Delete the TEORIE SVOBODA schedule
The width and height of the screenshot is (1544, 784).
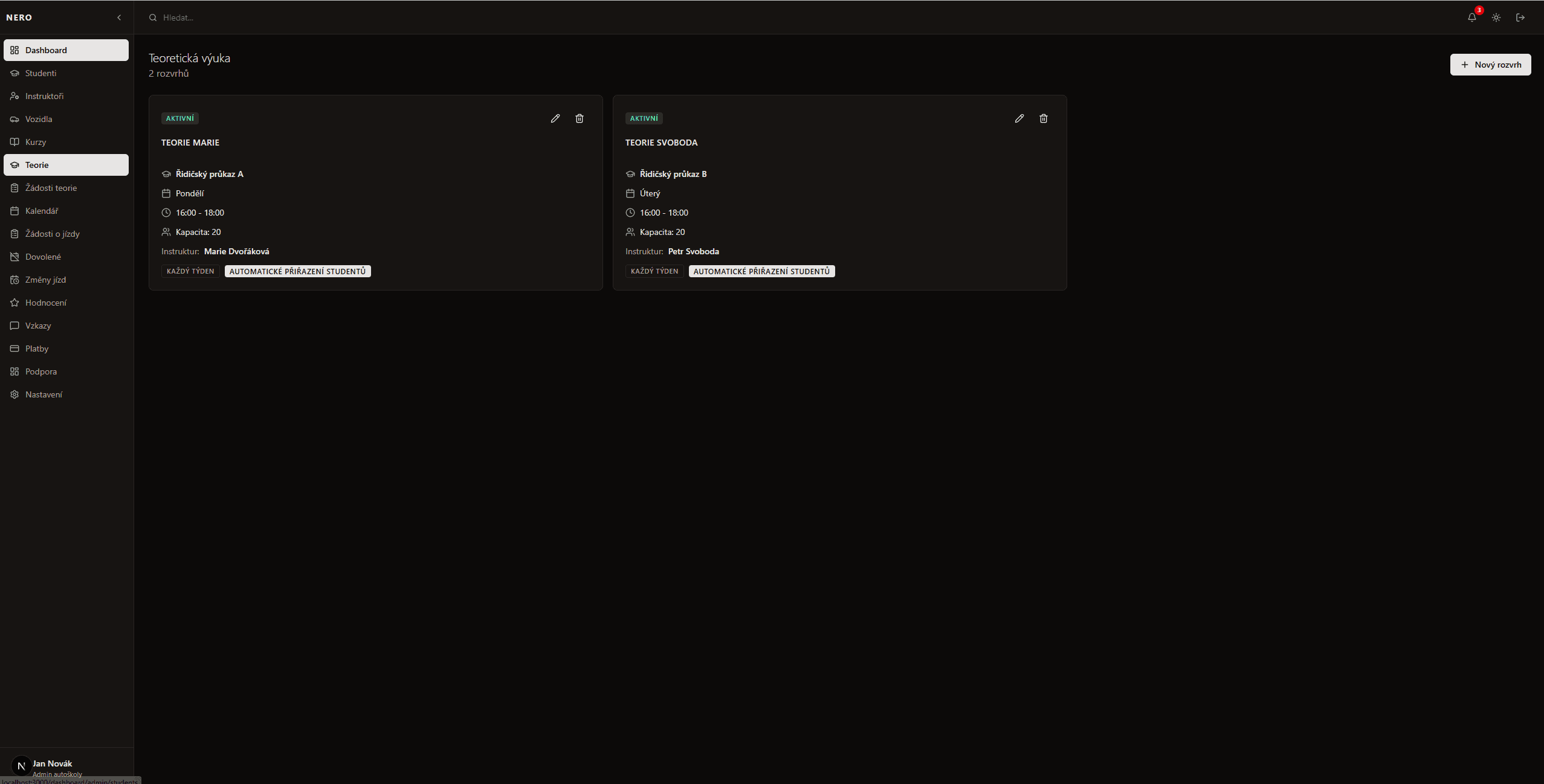click(1043, 118)
